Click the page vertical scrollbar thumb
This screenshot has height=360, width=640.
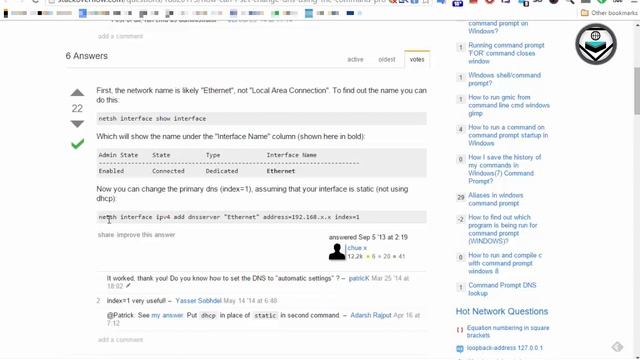click(x=637, y=91)
